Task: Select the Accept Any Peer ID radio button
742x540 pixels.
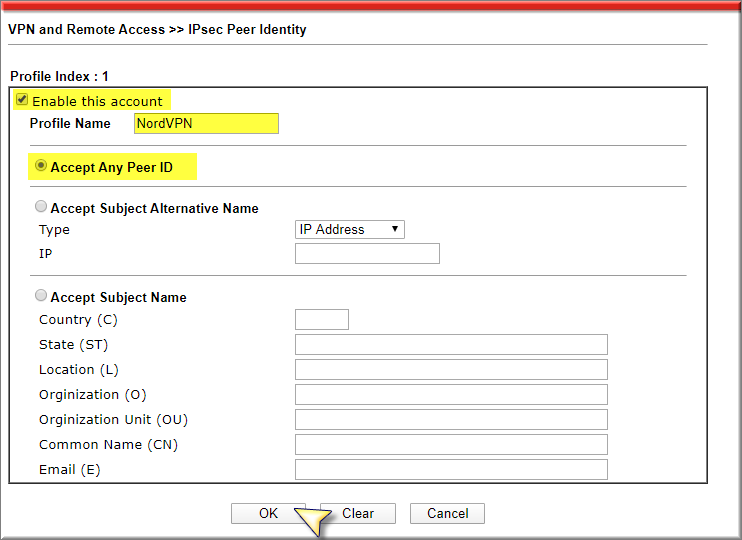Action: (x=41, y=166)
